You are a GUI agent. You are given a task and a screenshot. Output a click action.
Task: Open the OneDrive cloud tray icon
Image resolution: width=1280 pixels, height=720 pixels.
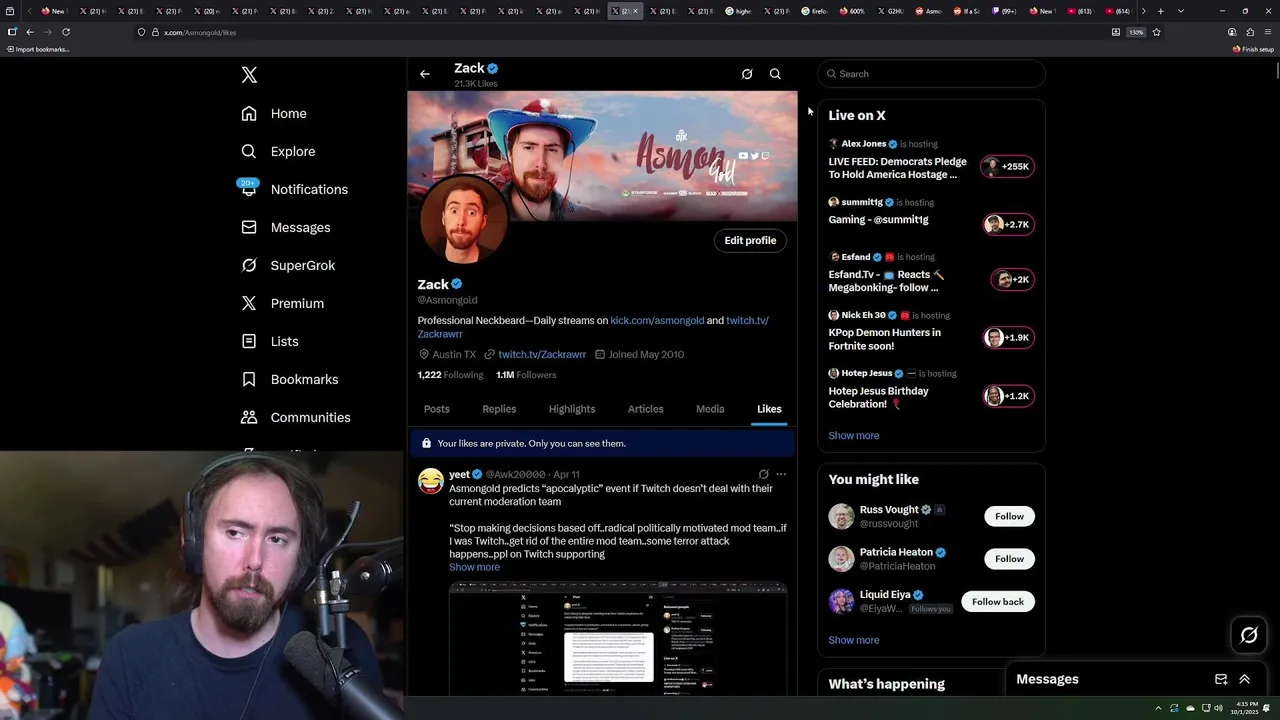coord(1189,708)
